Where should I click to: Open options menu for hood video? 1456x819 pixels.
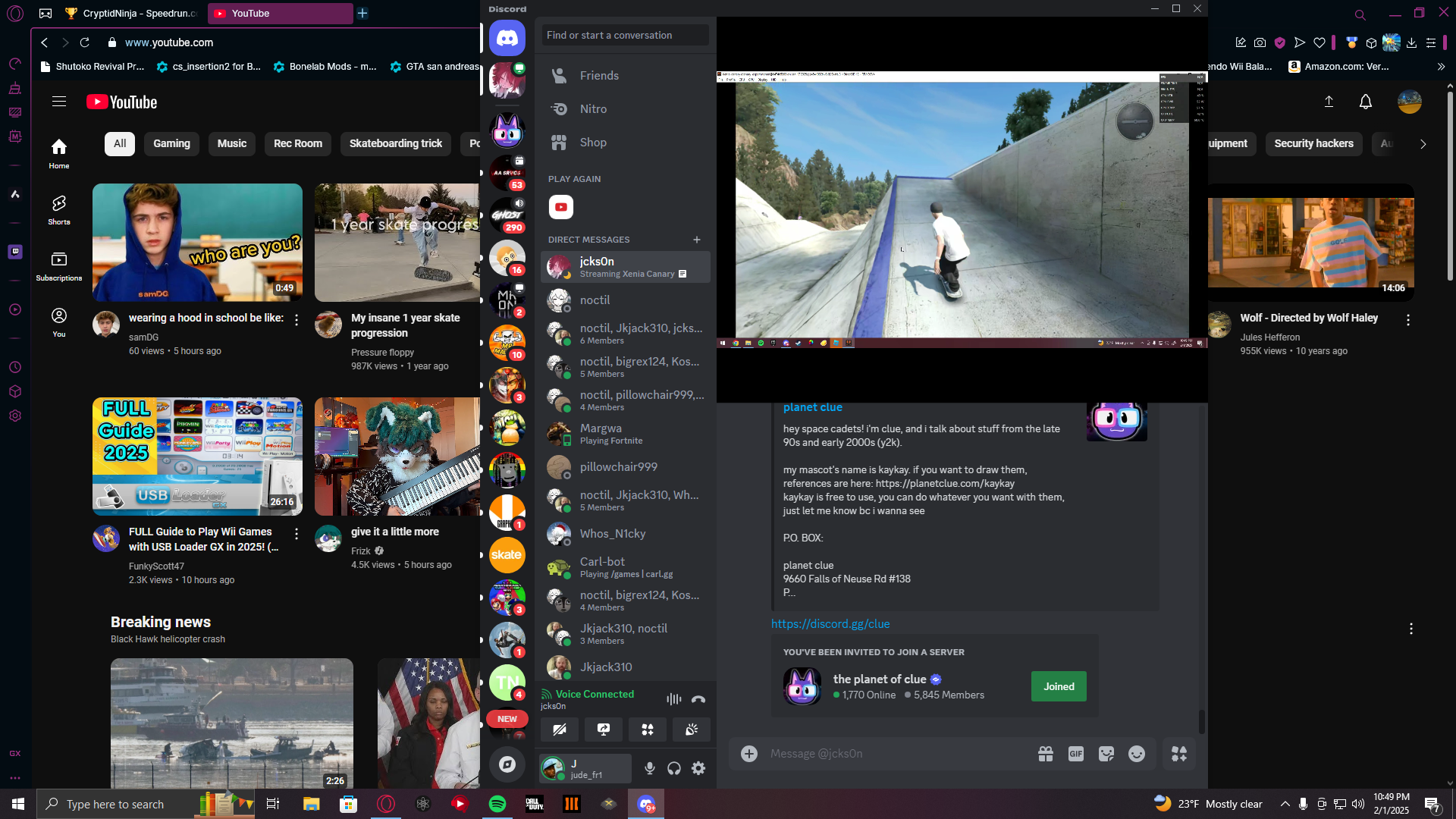297,320
